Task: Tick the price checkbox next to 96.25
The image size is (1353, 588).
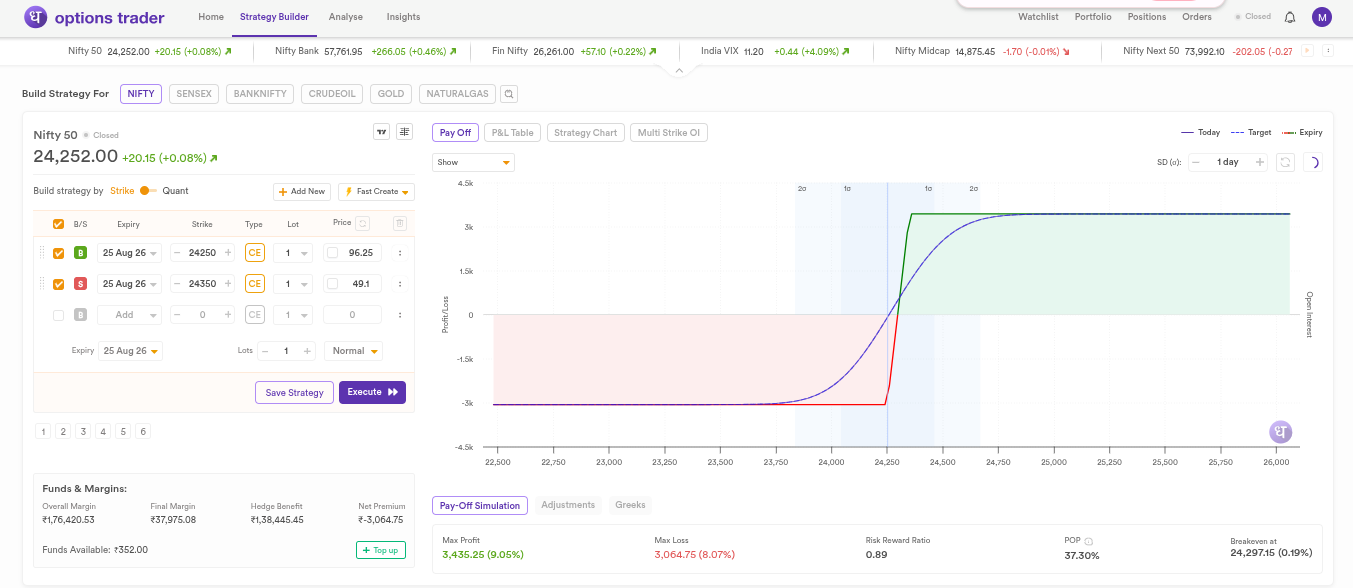Action: [332, 253]
